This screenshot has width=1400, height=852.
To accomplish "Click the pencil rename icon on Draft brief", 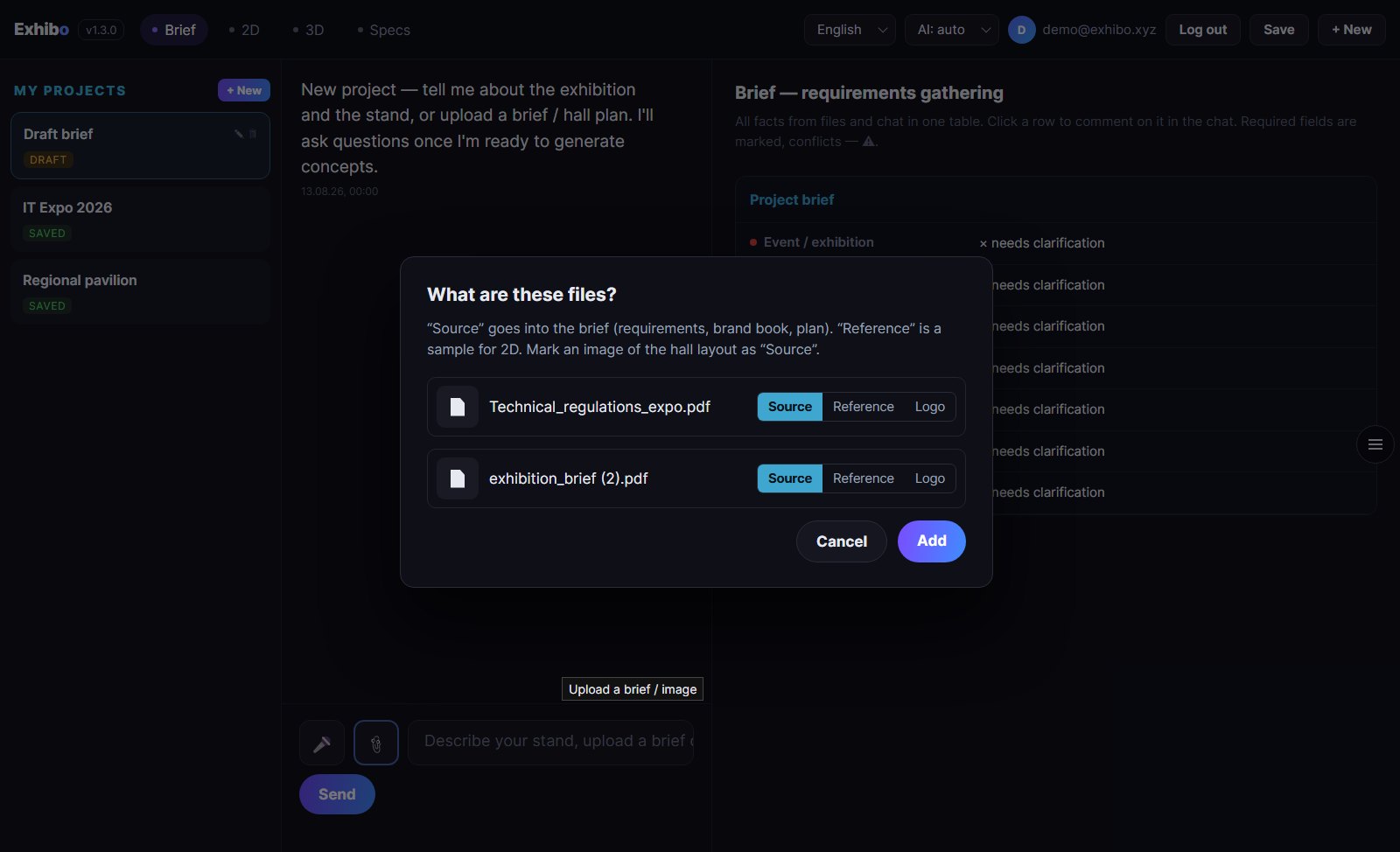I will click(239, 134).
